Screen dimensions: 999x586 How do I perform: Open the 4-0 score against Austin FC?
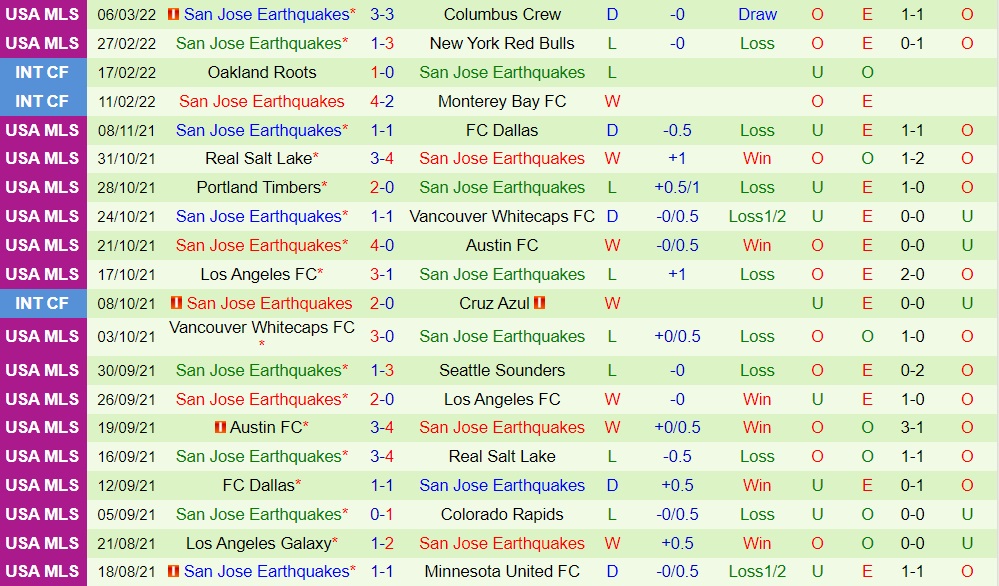point(382,245)
